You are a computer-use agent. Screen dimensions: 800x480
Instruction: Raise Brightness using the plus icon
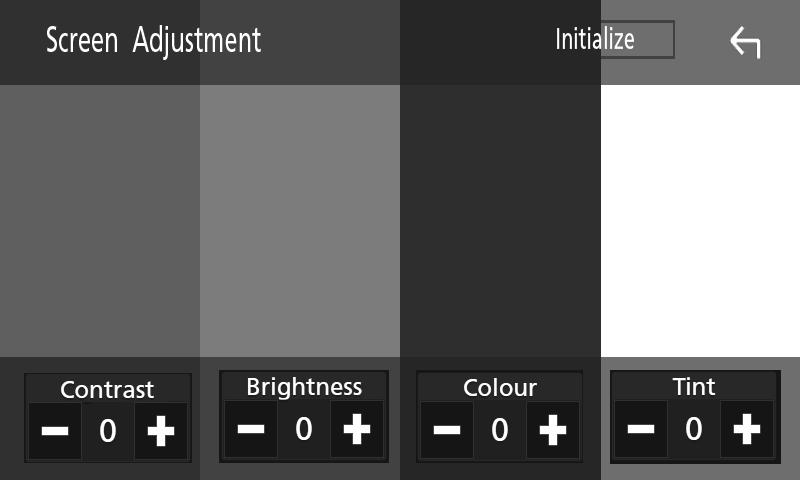click(357, 429)
